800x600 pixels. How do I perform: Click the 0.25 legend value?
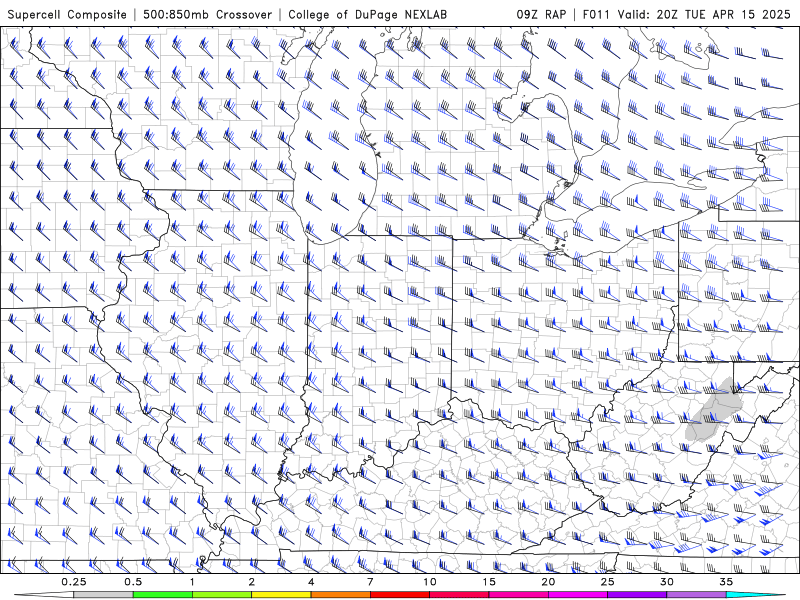click(x=74, y=582)
